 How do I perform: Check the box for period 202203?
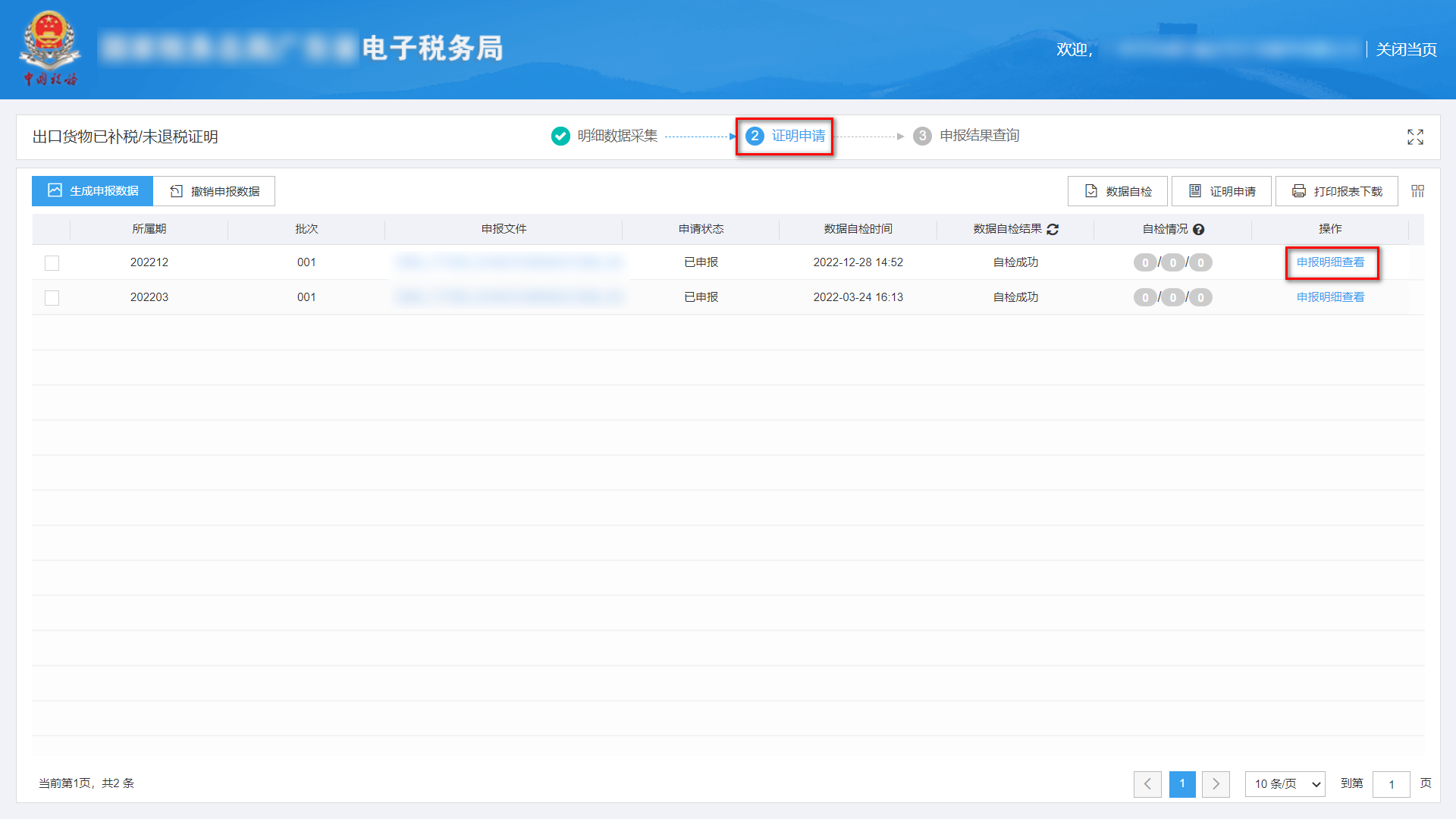pos(52,297)
